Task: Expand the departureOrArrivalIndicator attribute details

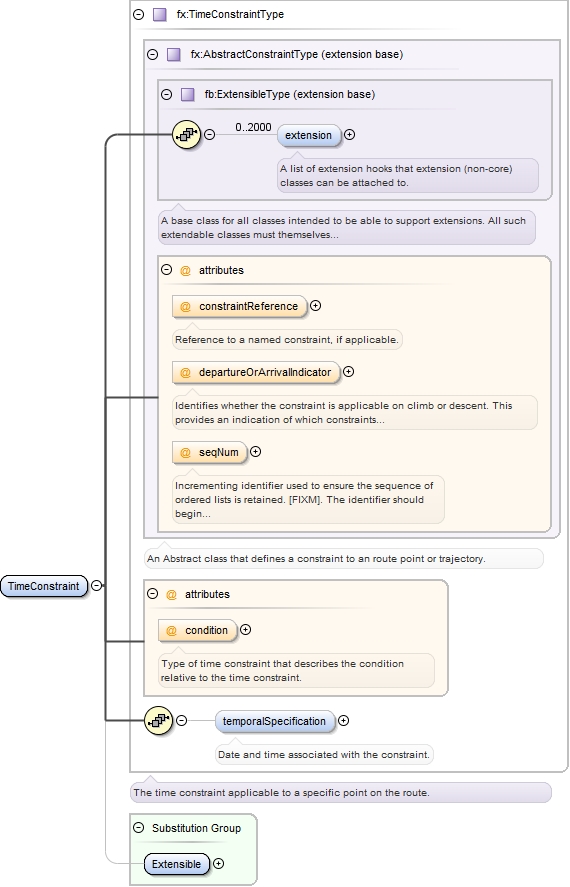Action: pos(349,372)
